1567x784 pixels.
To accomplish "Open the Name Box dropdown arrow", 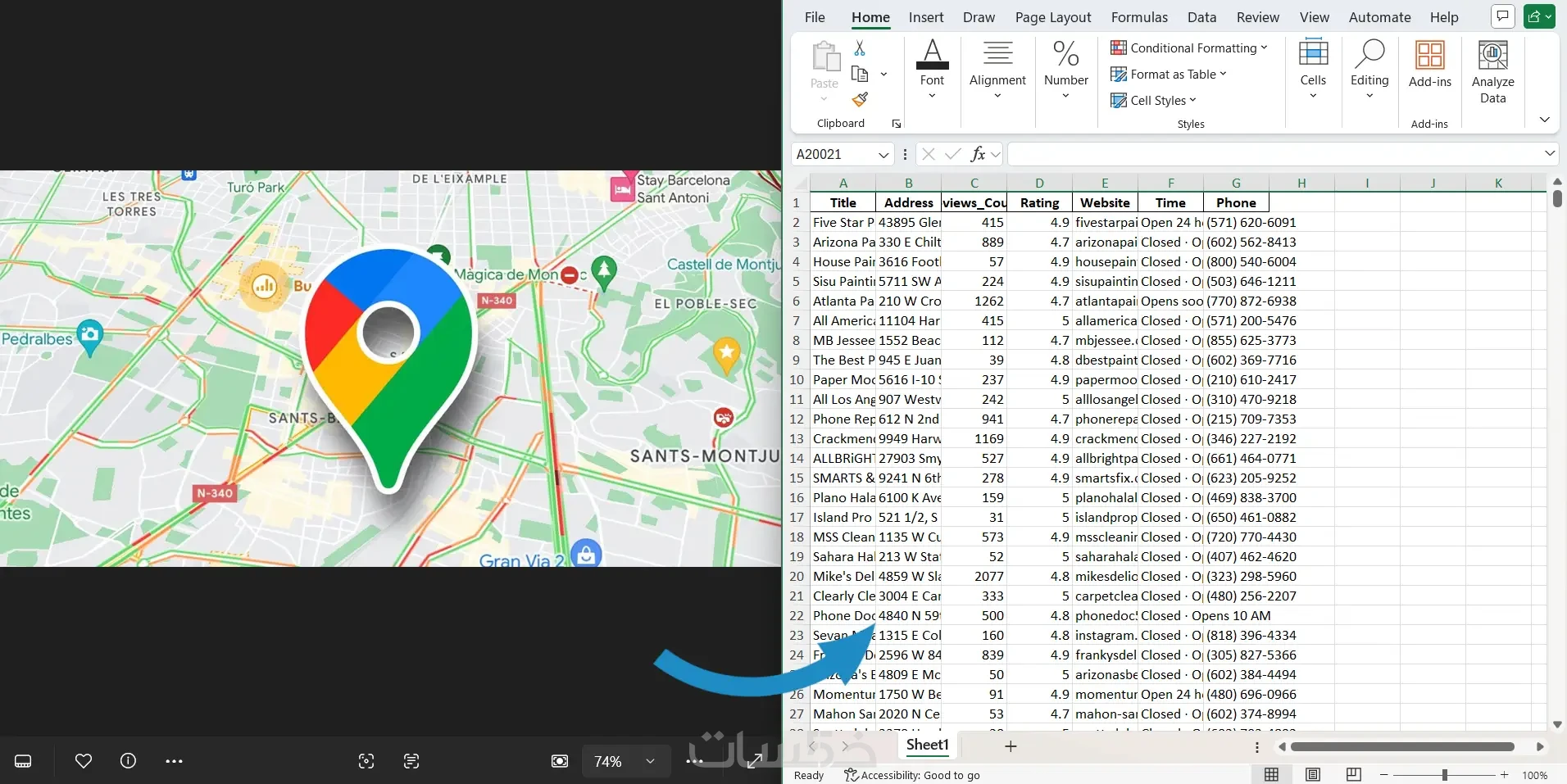I will click(883, 154).
